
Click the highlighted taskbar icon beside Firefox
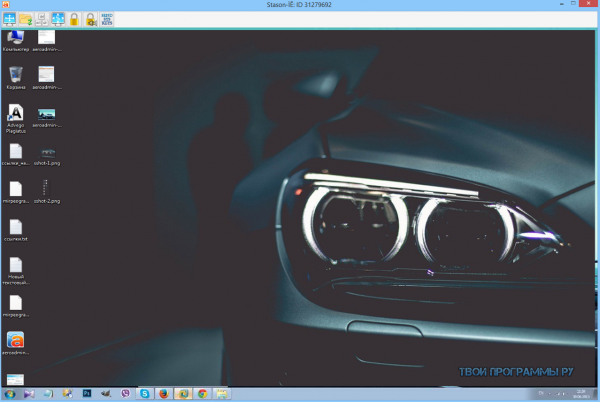(x=183, y=394)
